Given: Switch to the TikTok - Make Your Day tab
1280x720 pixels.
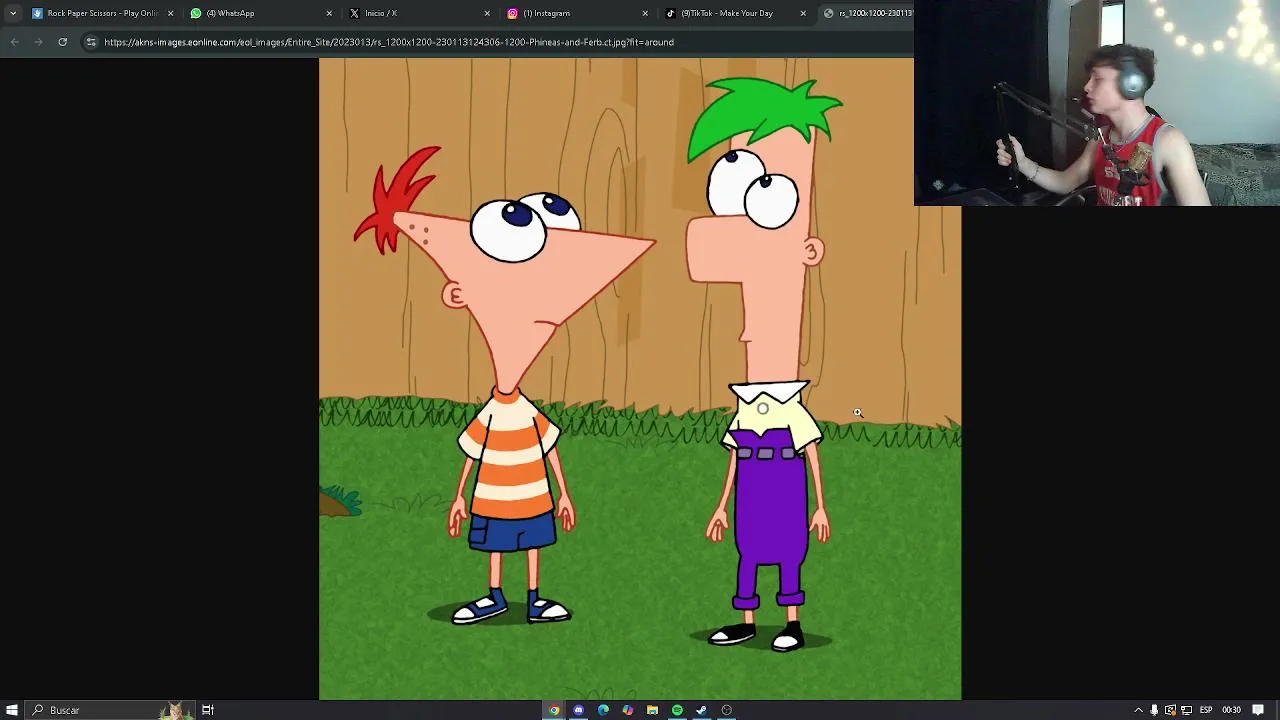Looking at the screenshot, I should coord(736,13).
